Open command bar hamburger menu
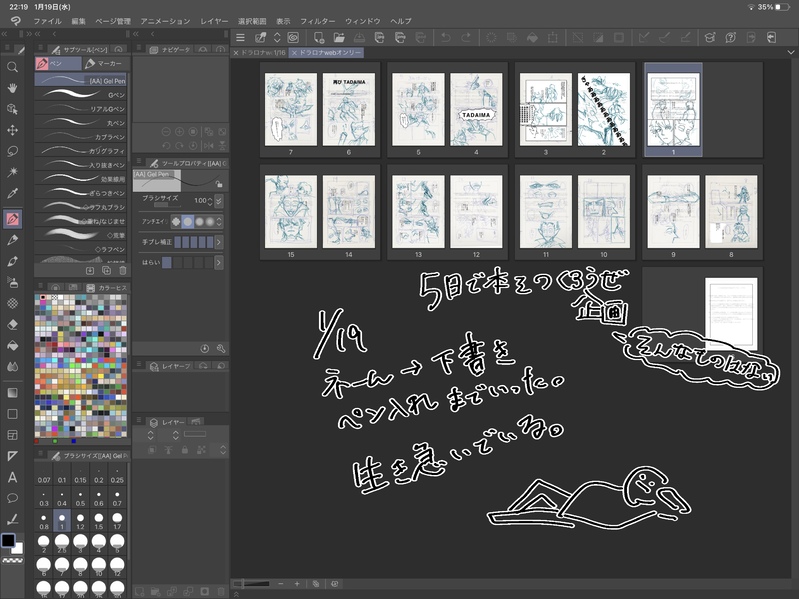Image resolution: width=799 pixels, height=599 pixels. coord(241,38)
